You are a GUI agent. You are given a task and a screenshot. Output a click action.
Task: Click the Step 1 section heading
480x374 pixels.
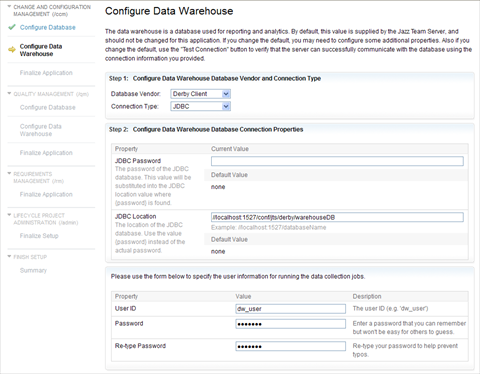click(215, 78)
